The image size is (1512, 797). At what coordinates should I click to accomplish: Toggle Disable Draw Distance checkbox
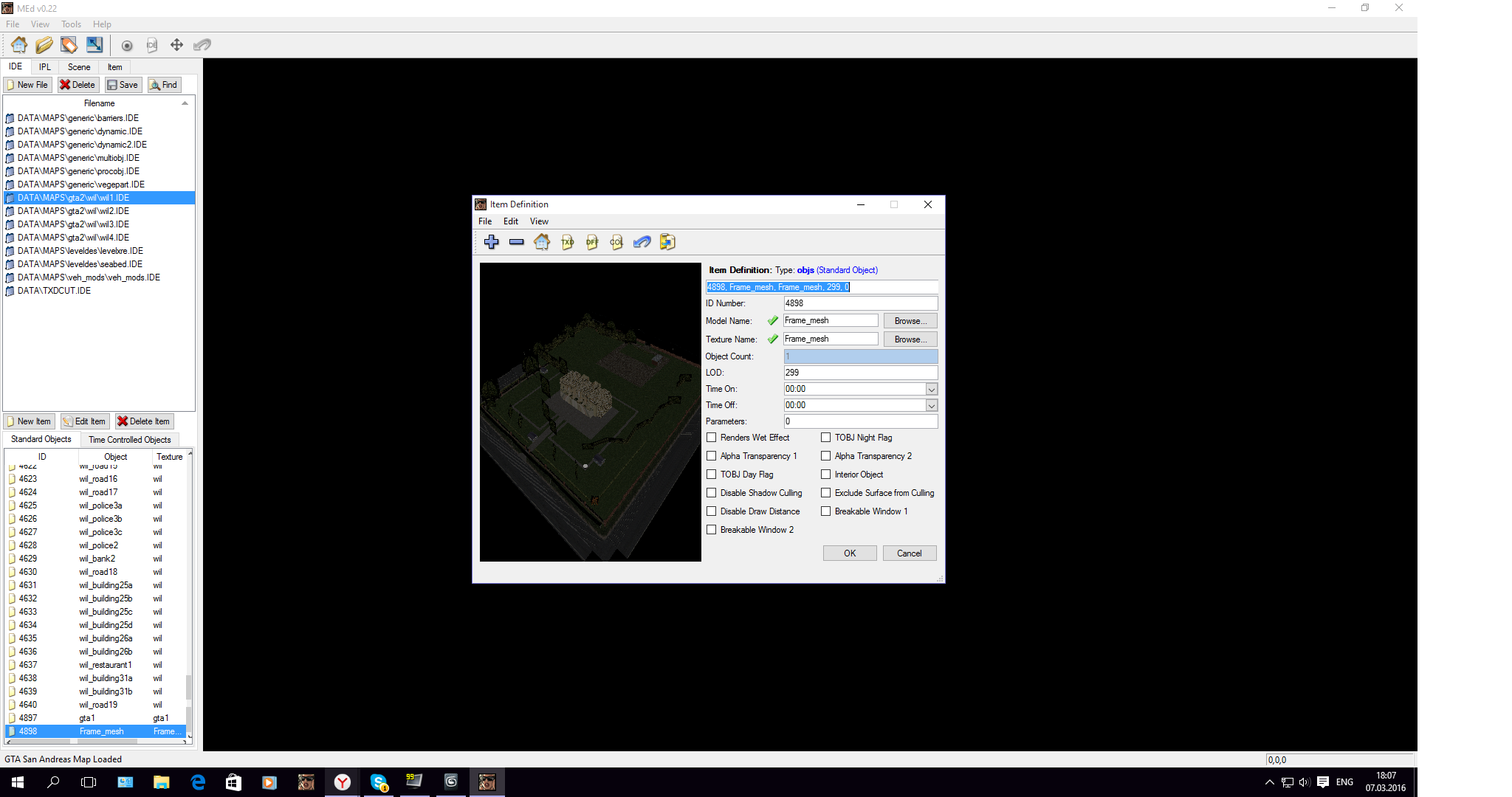712,511
